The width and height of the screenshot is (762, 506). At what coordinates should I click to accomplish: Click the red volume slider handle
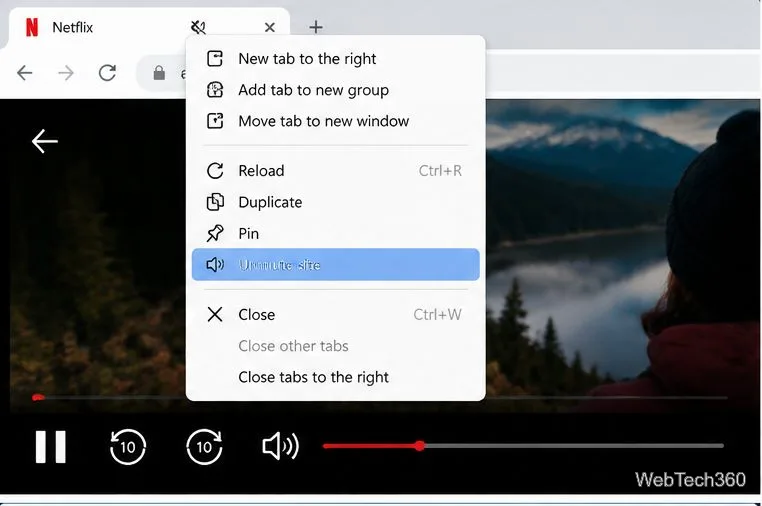click(x=420, y=445)
